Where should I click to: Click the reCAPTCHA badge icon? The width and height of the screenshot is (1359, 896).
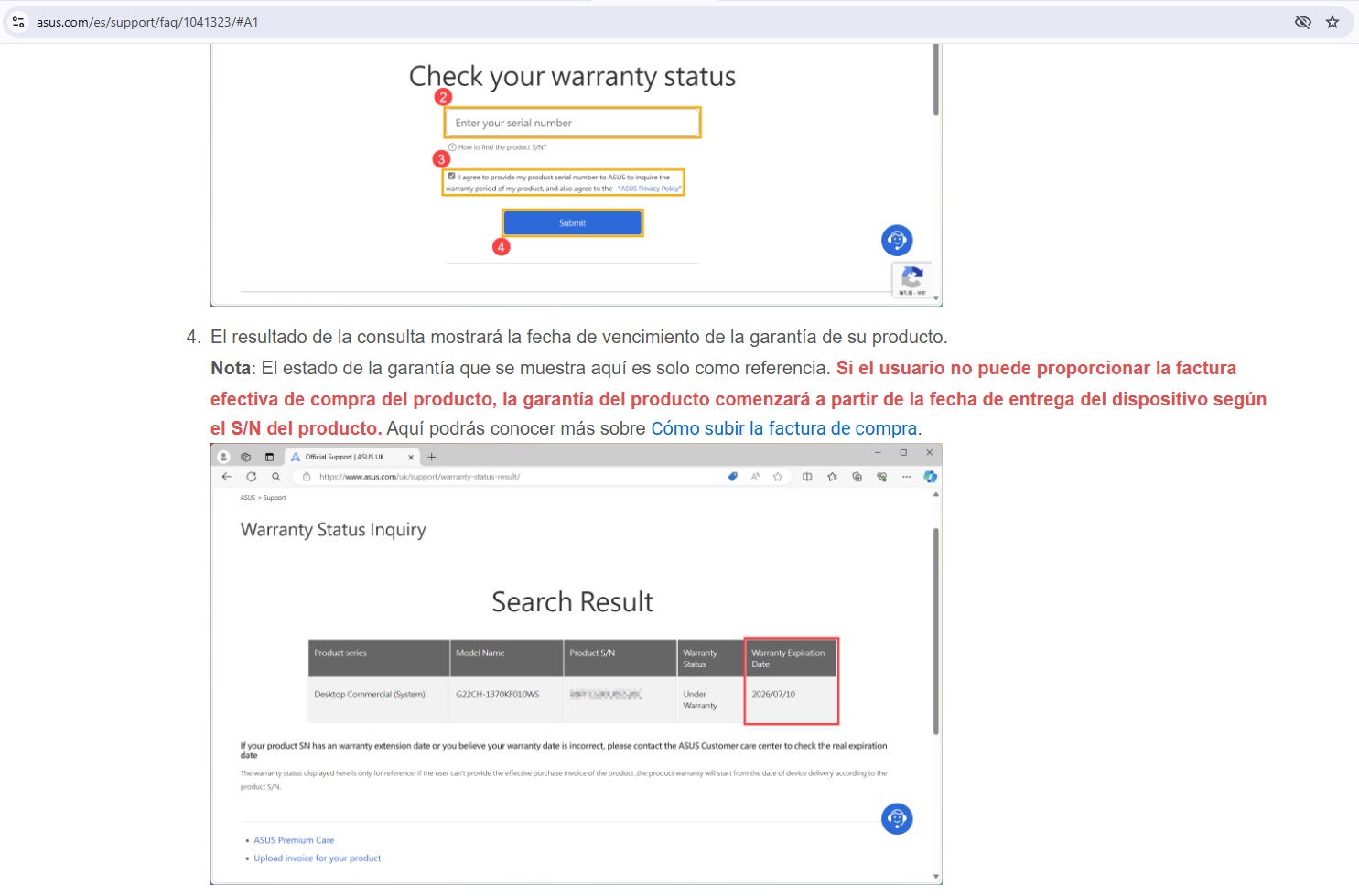click(912, 279)
